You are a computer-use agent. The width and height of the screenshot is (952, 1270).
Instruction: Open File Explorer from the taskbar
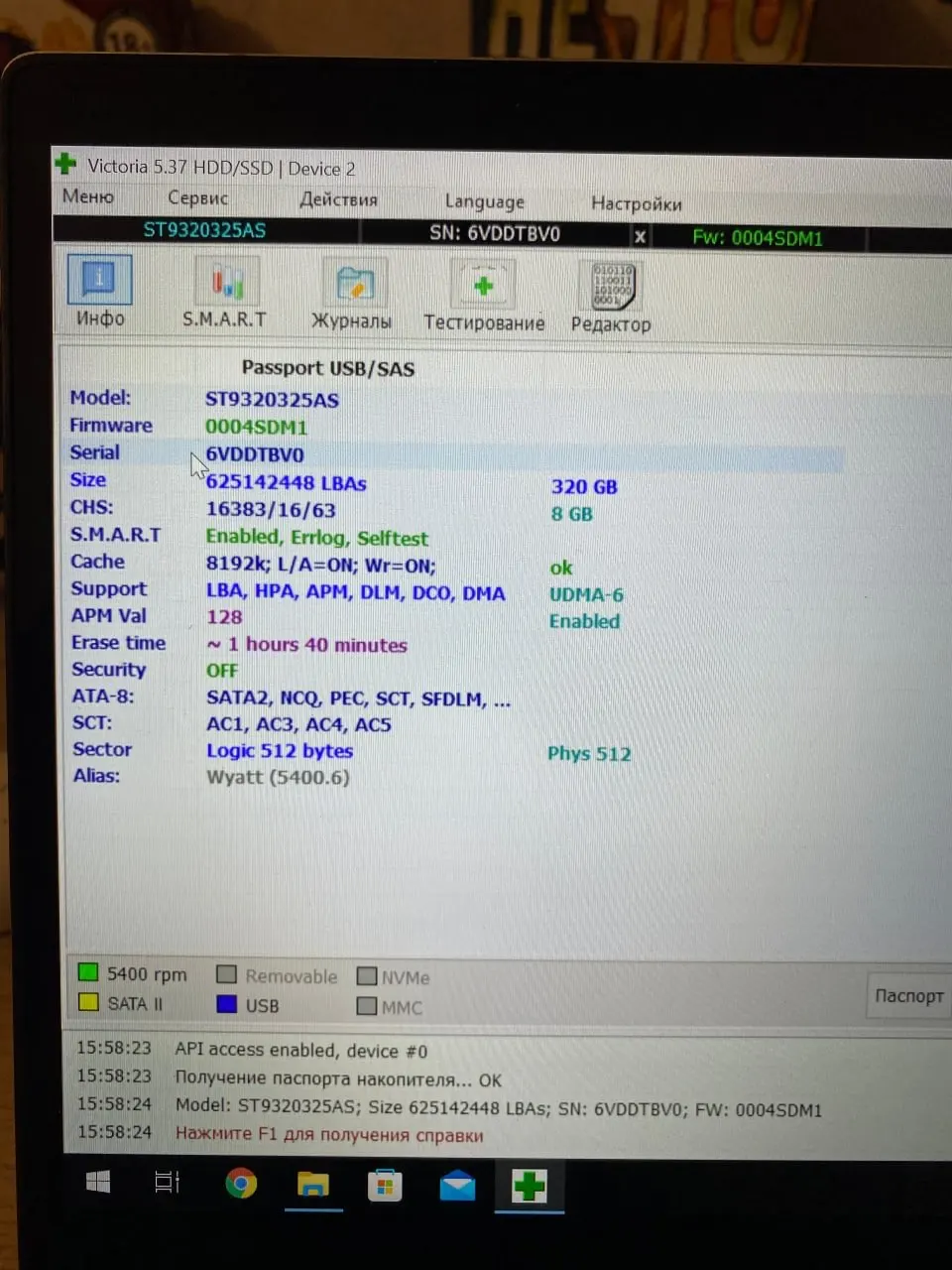(313, 1185)
